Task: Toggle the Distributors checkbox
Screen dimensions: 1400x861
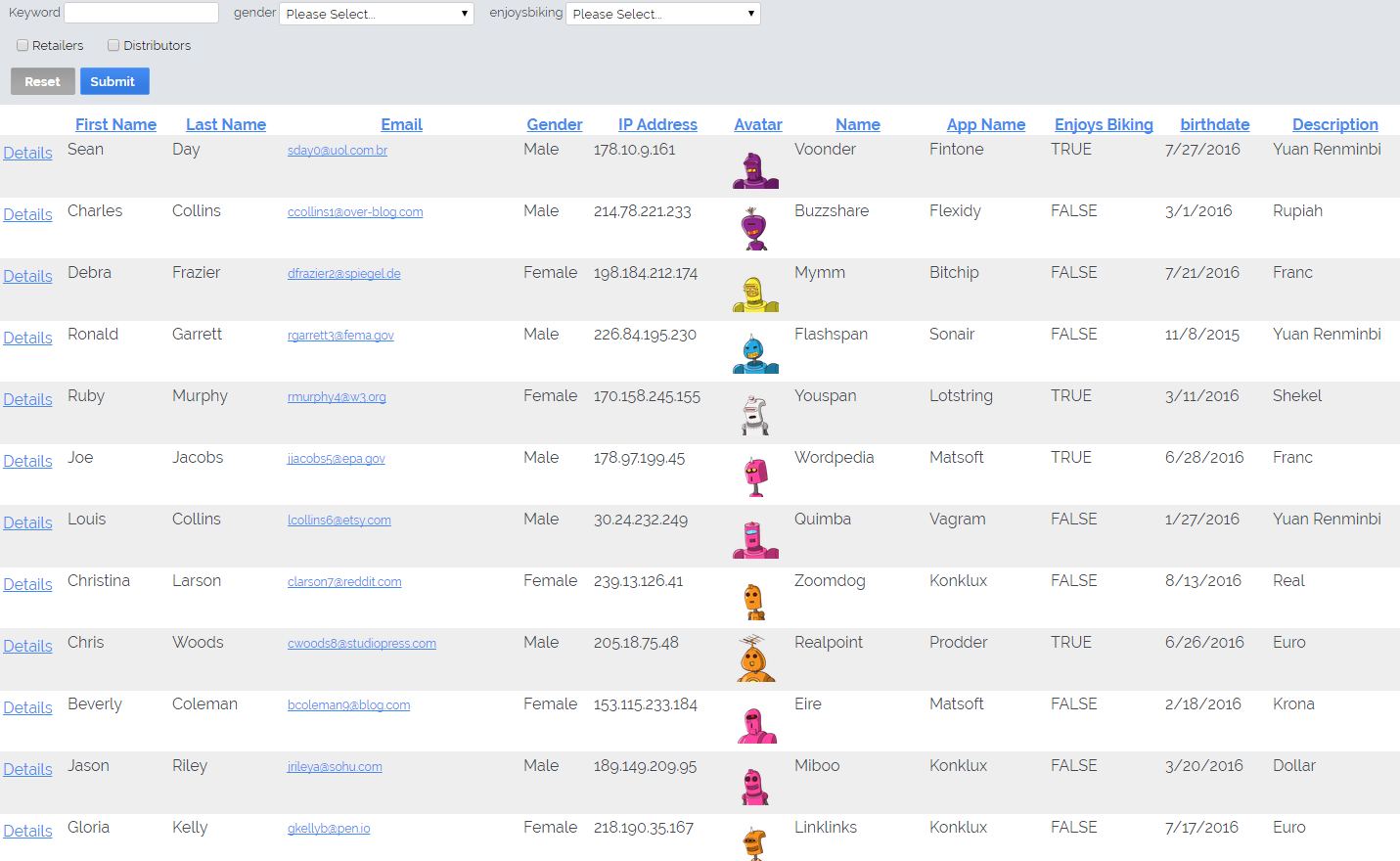Action: 113,46
